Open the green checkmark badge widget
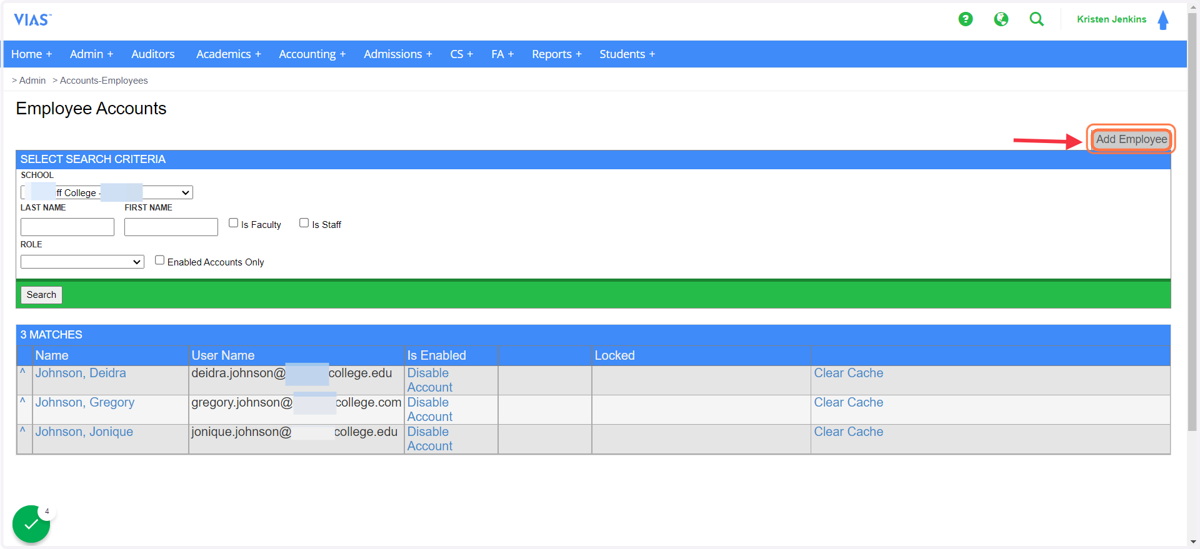1200x549 pixels. coord(31,524)
